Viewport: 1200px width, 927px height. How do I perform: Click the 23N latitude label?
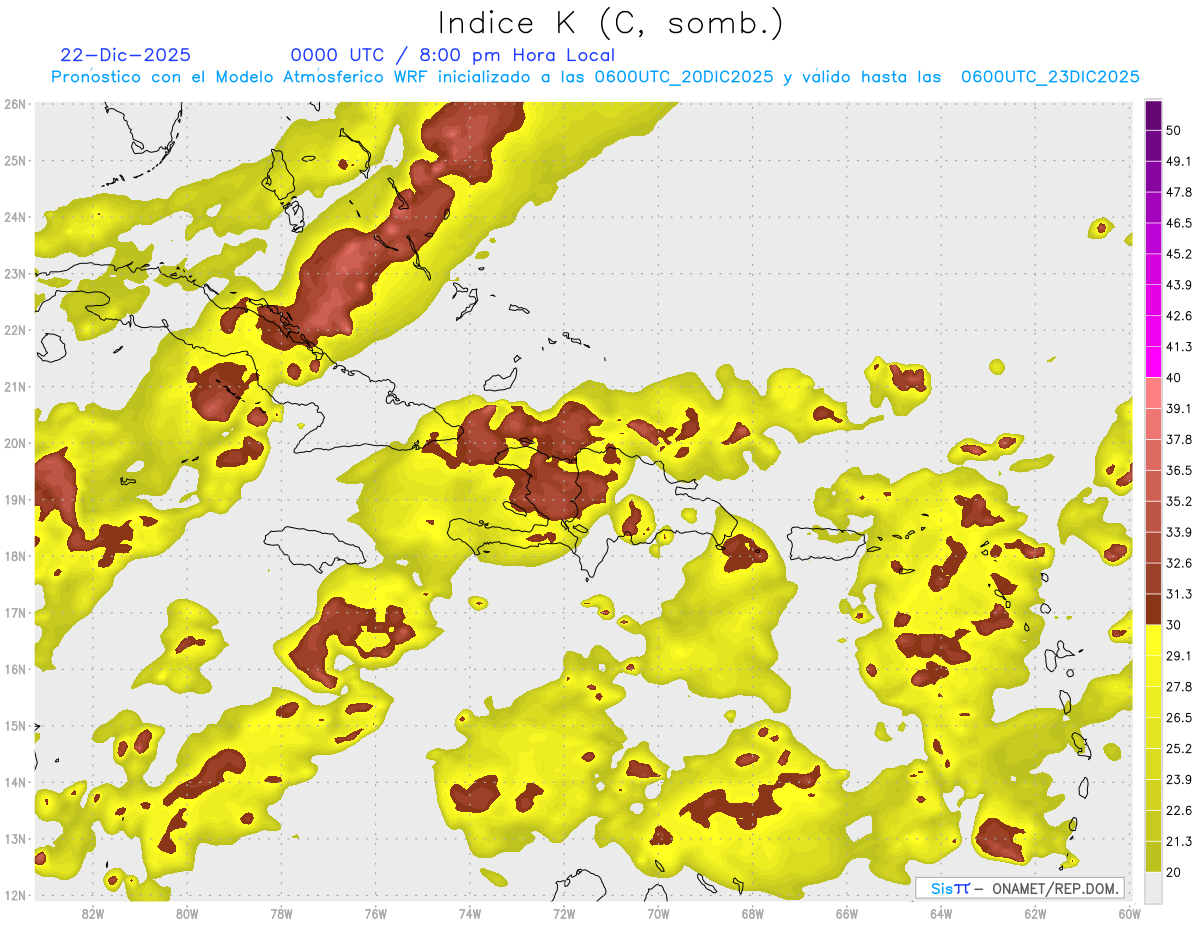pos(15,274)
